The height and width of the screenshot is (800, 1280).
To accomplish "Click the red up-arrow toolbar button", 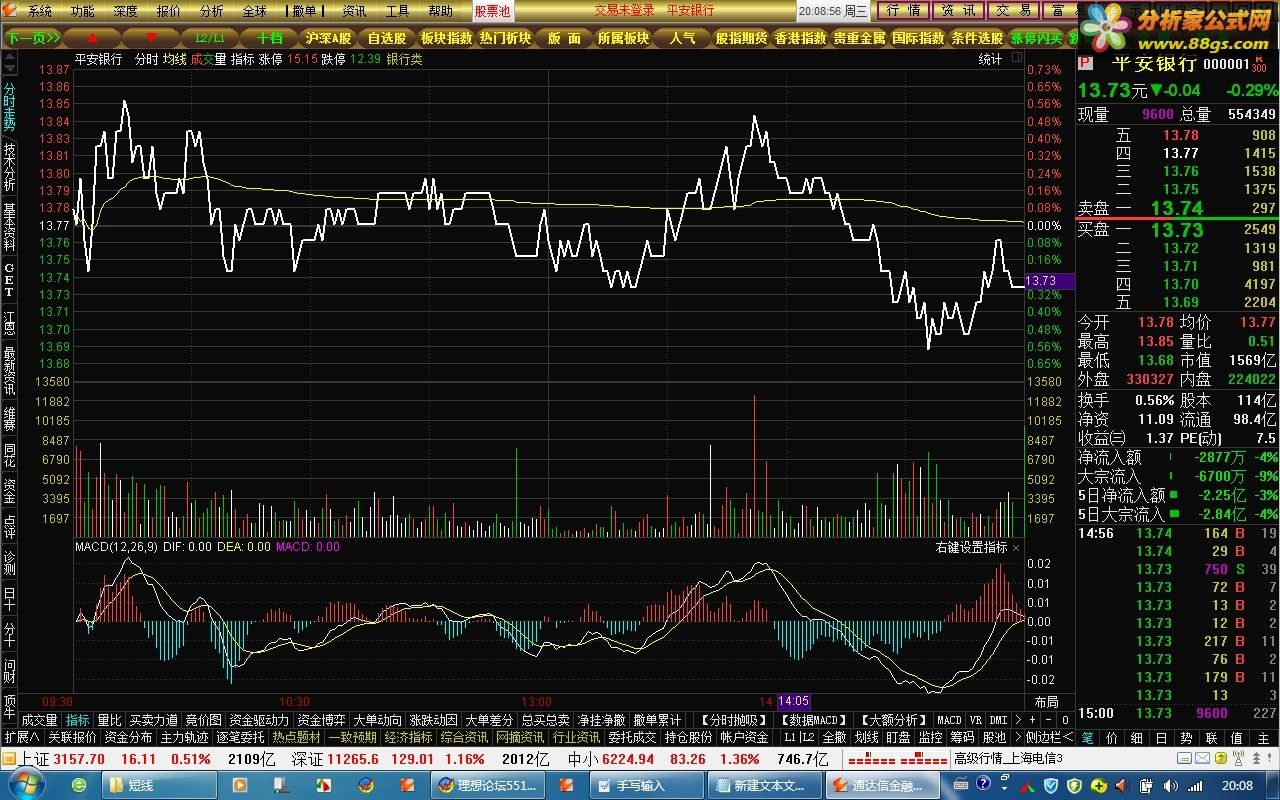I will (92, 38).
